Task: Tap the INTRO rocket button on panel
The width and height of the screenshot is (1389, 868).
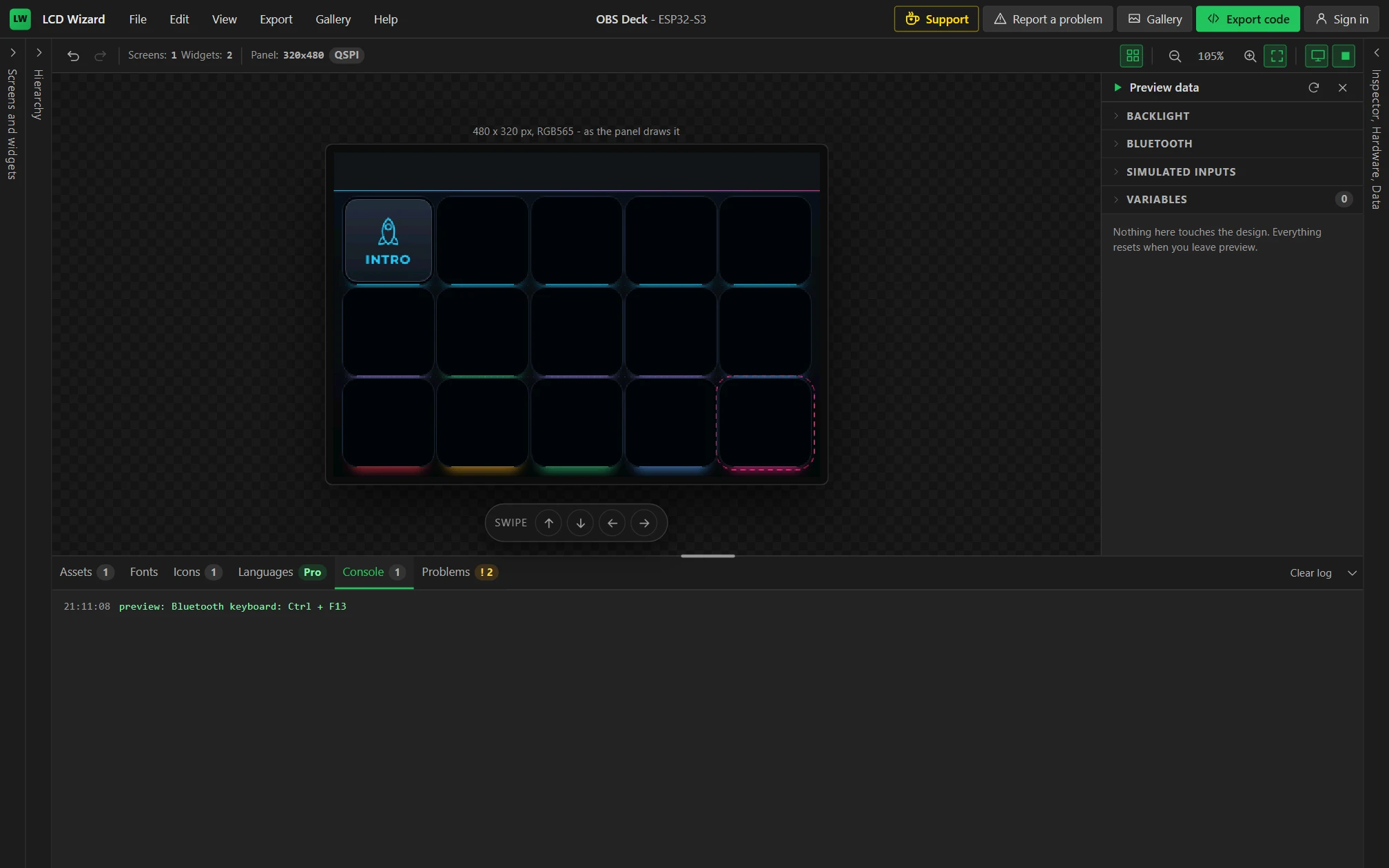Action: pyautogui.click(x=388, y=240)
